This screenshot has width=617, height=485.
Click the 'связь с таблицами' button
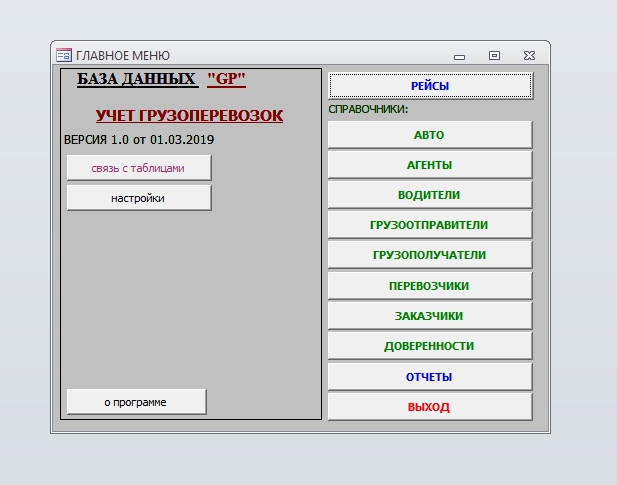139,168
